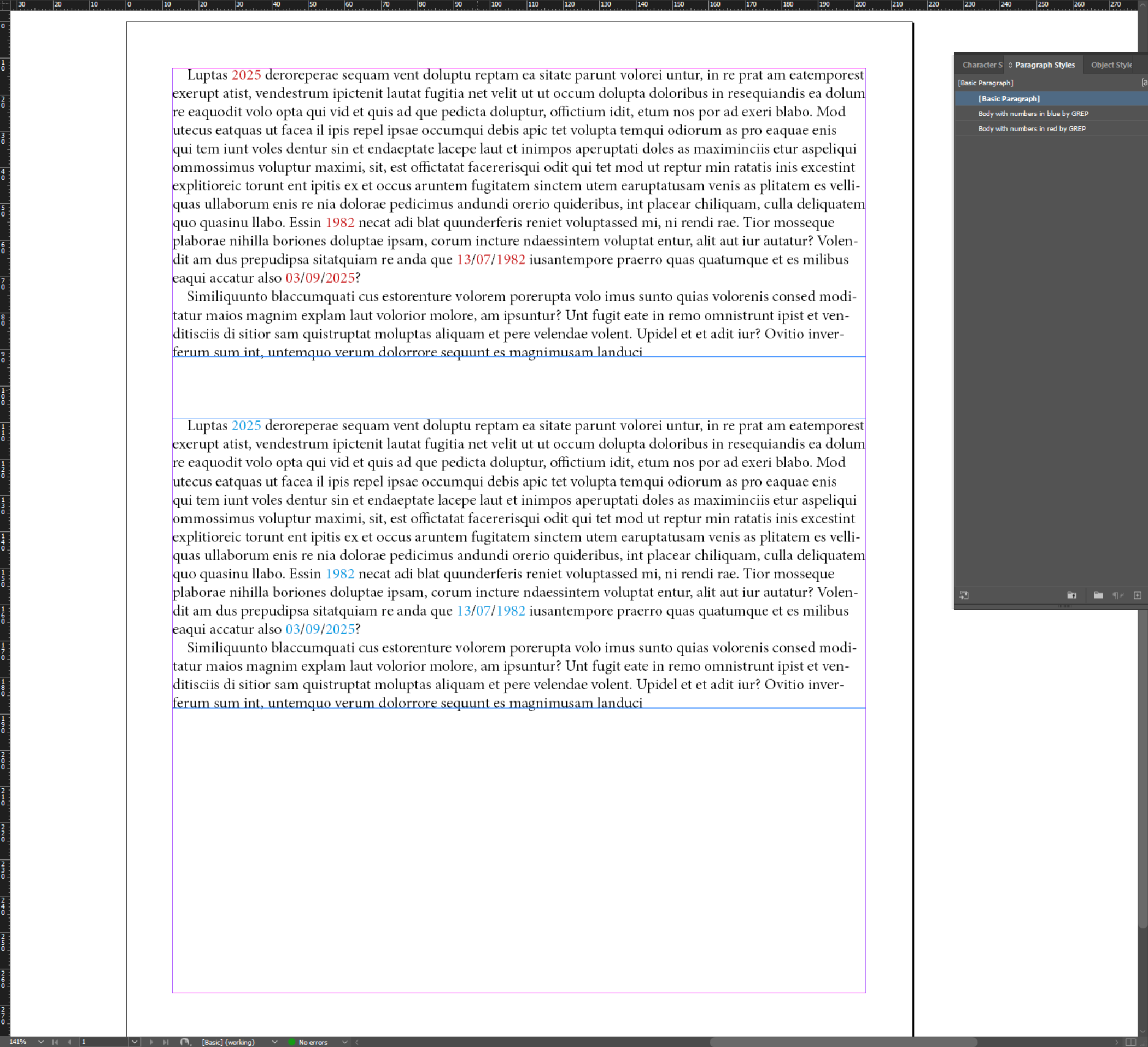Go to next page arrow
This screenshot has width=1148, height=1047.
coord(151,1042)
